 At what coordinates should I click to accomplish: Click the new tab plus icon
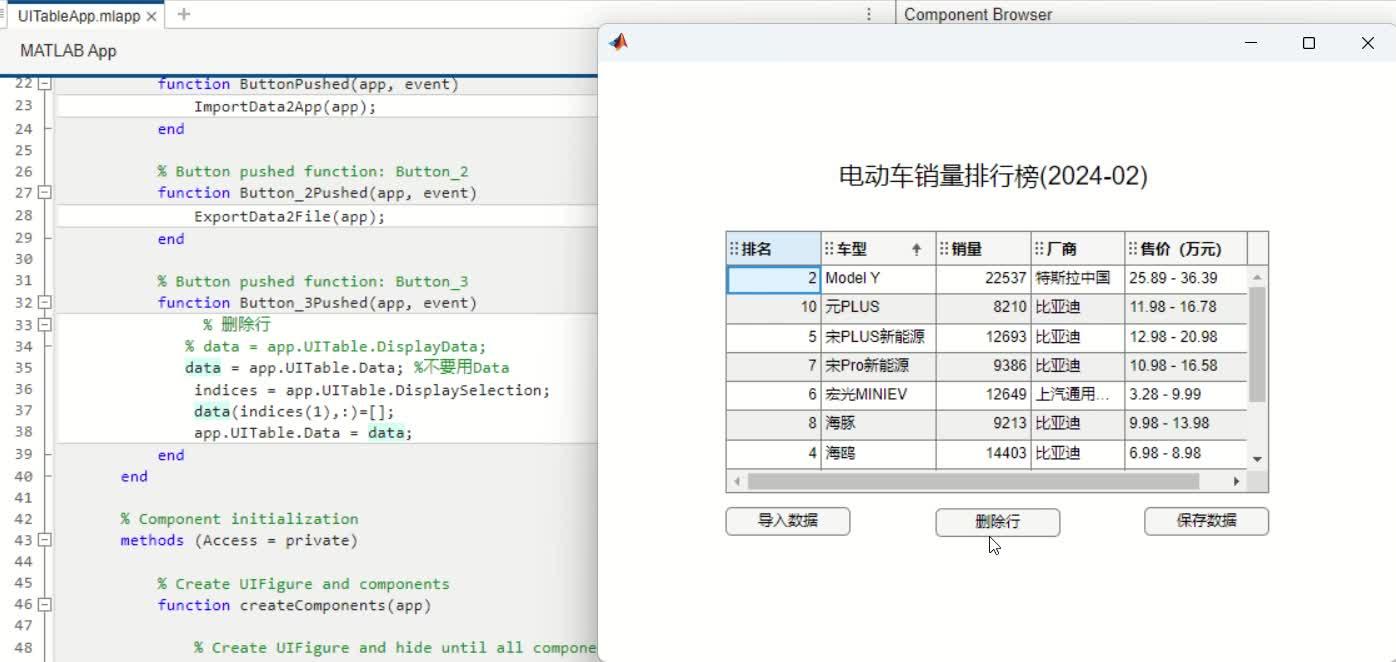pos(182,15)
